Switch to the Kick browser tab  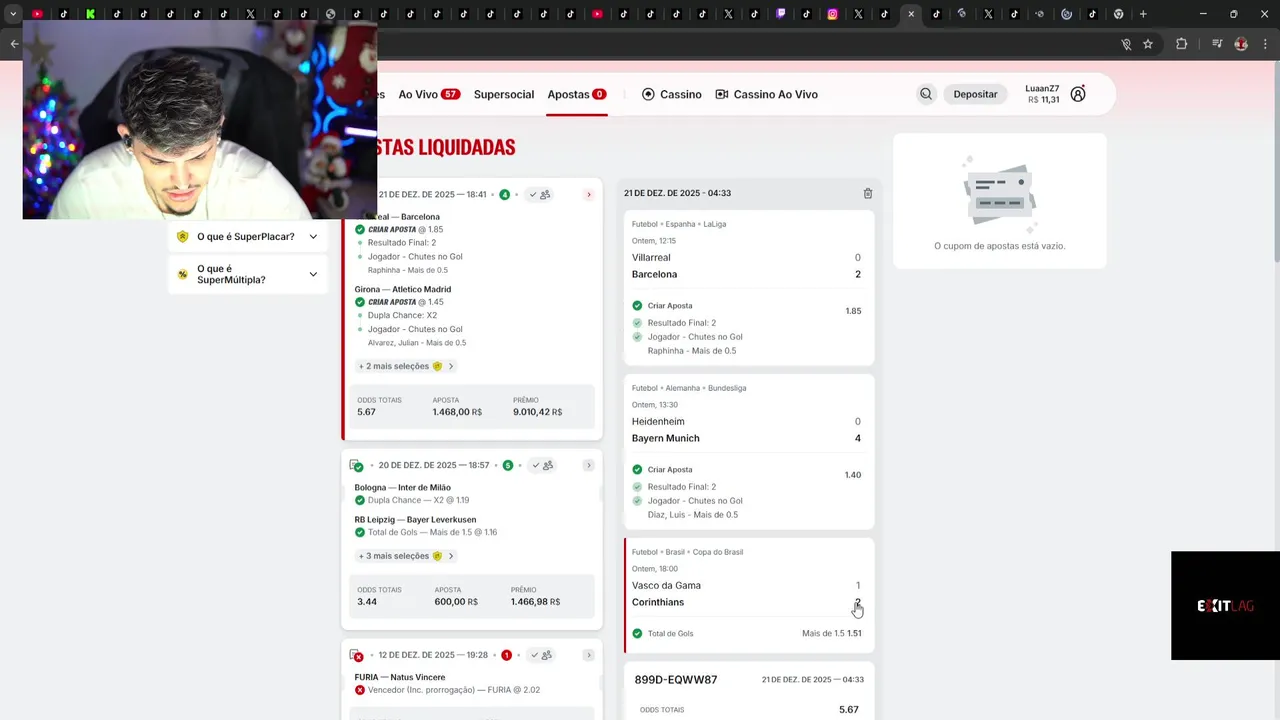pos(90,14)
